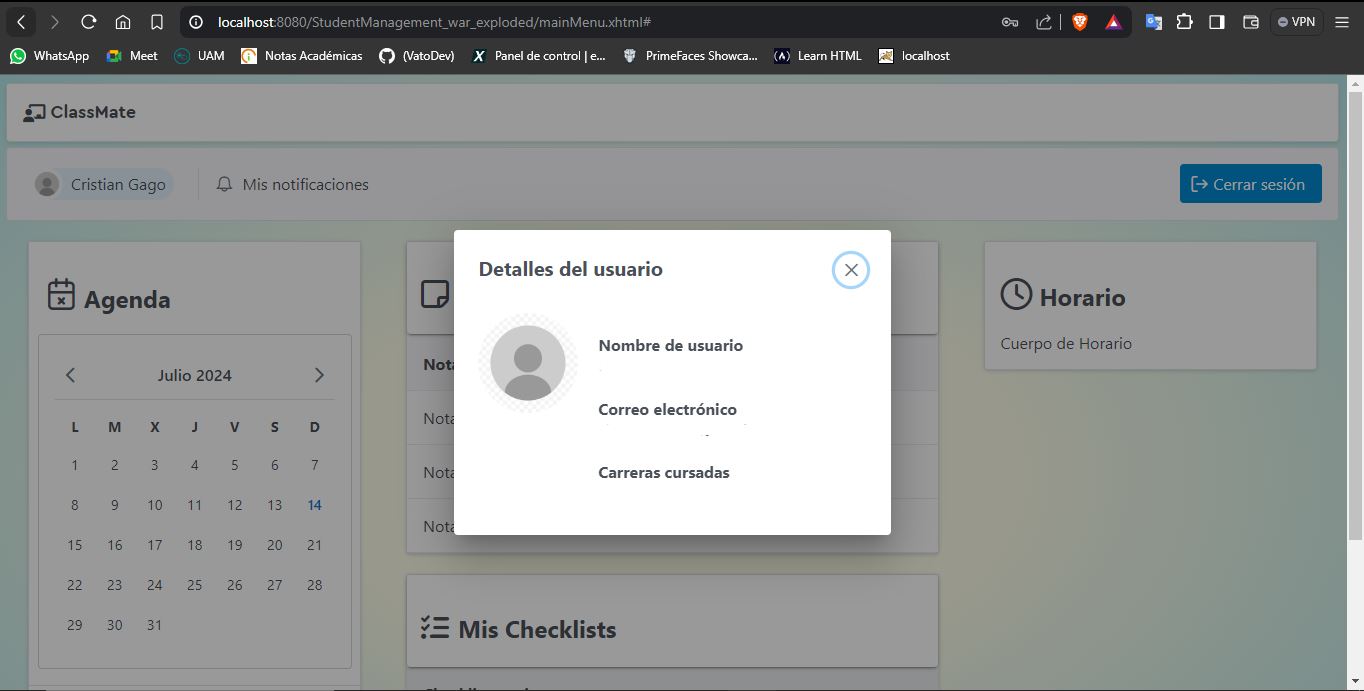1364x691 pixels.
Task: Click the browser extensions puzzle icon
Action: (x=1184, y=21)
